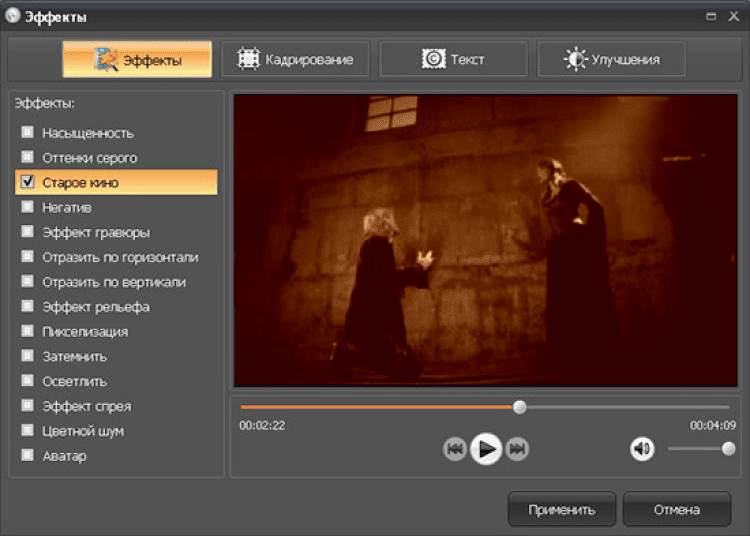This screenshot has height=536, width=750.
Task: Open the Текст tab
Action: pyautogui.click(x=453, y=59)
